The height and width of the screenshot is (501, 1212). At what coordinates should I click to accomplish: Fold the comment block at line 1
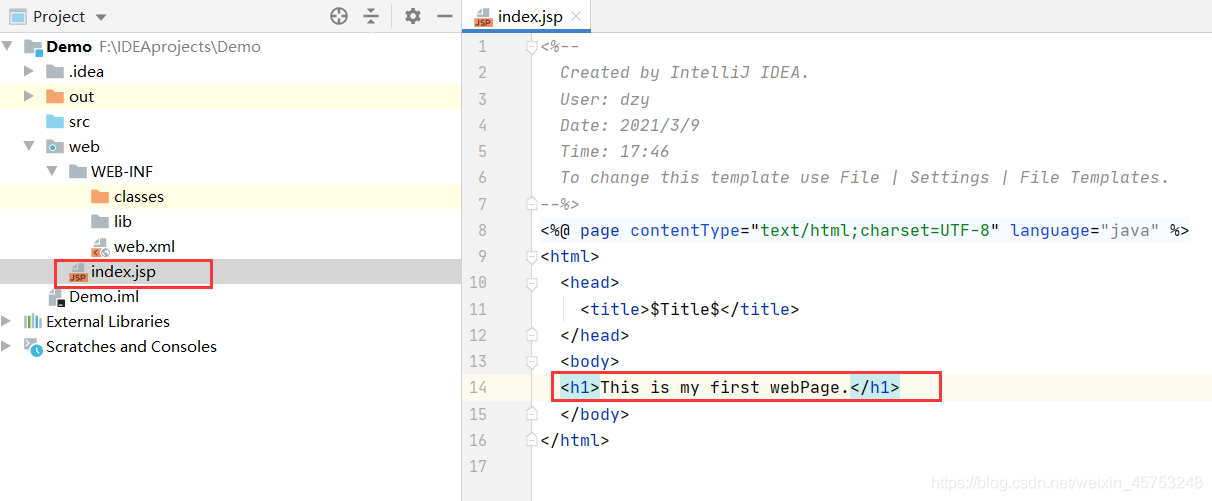coord(531,46)
